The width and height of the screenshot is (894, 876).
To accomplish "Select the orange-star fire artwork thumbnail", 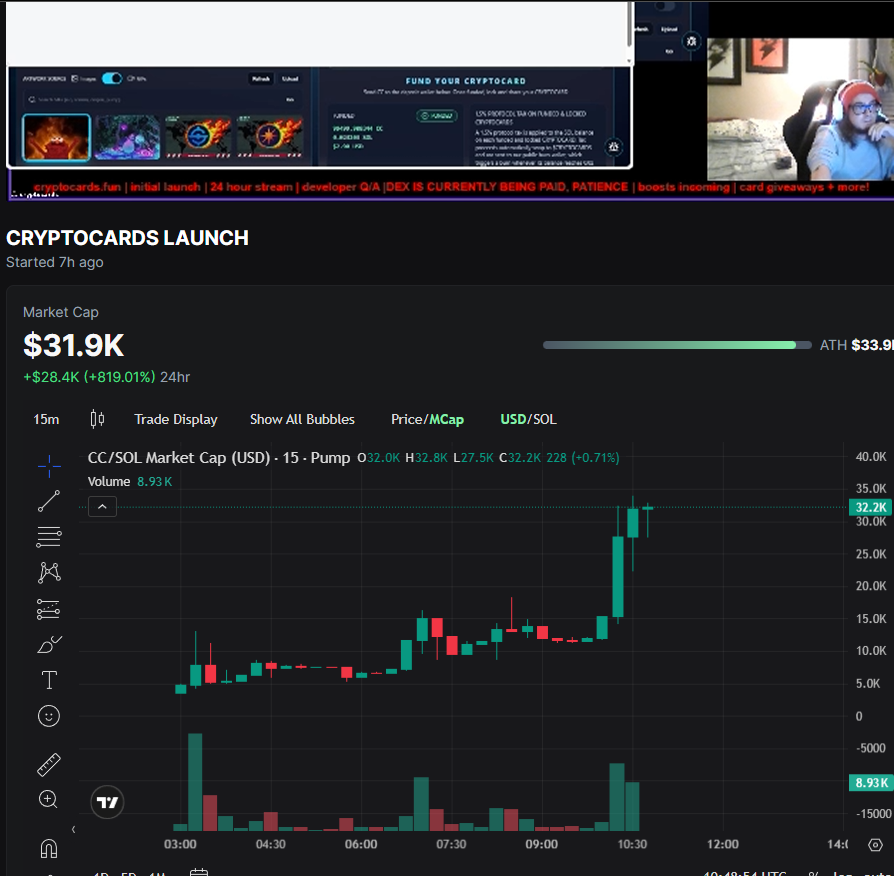I will pos(270,137).
